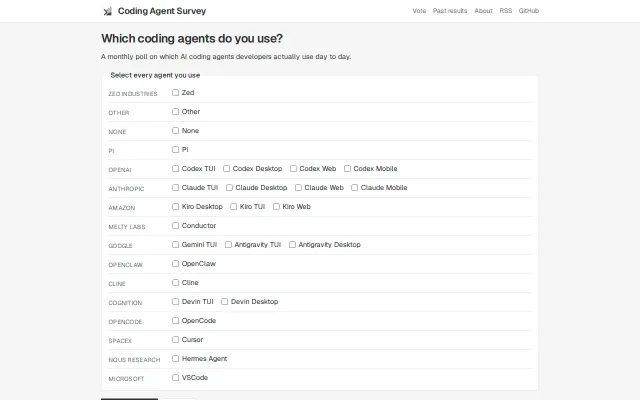Check the Codex Web option
The height and width of the screenshot is (400, 640).
293,169
